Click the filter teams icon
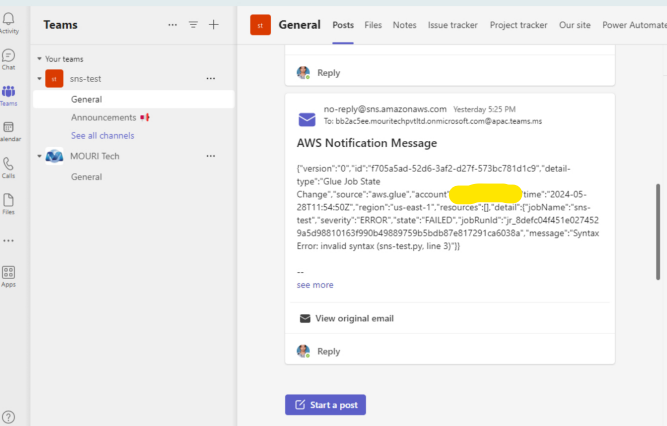 [x=193, y=25]
